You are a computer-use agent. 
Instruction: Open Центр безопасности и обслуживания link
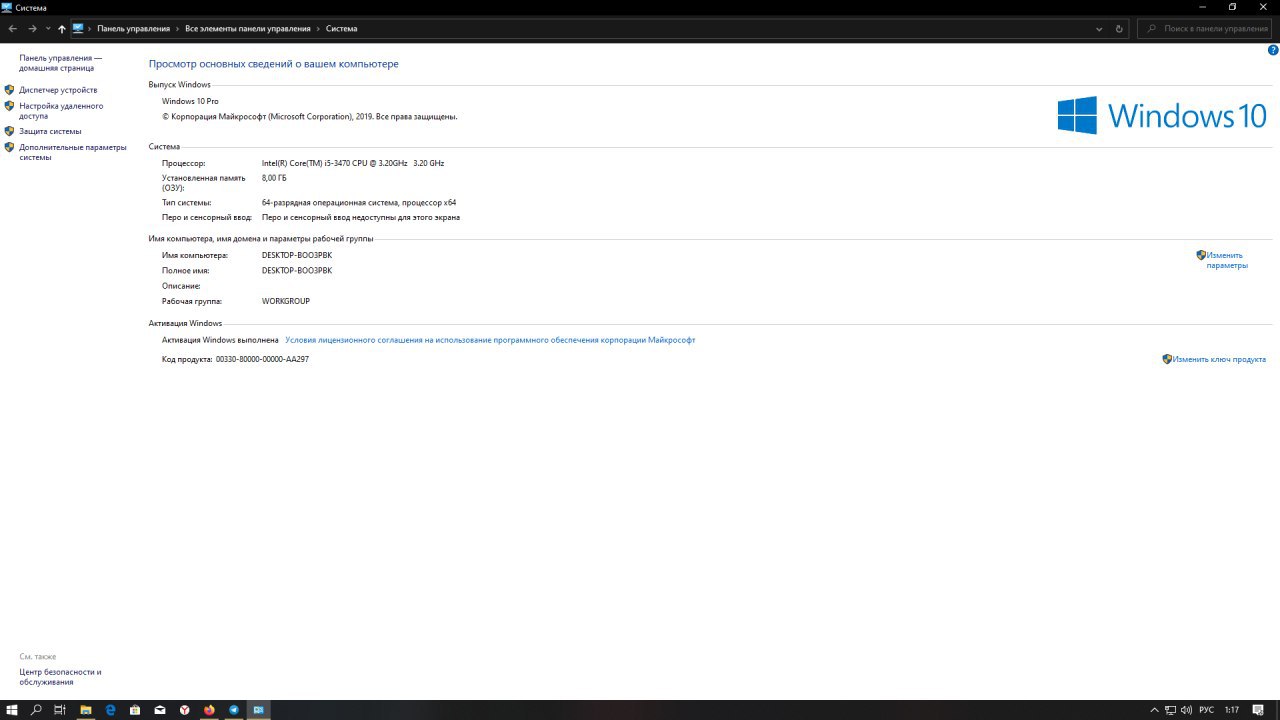tap(60, 677)
